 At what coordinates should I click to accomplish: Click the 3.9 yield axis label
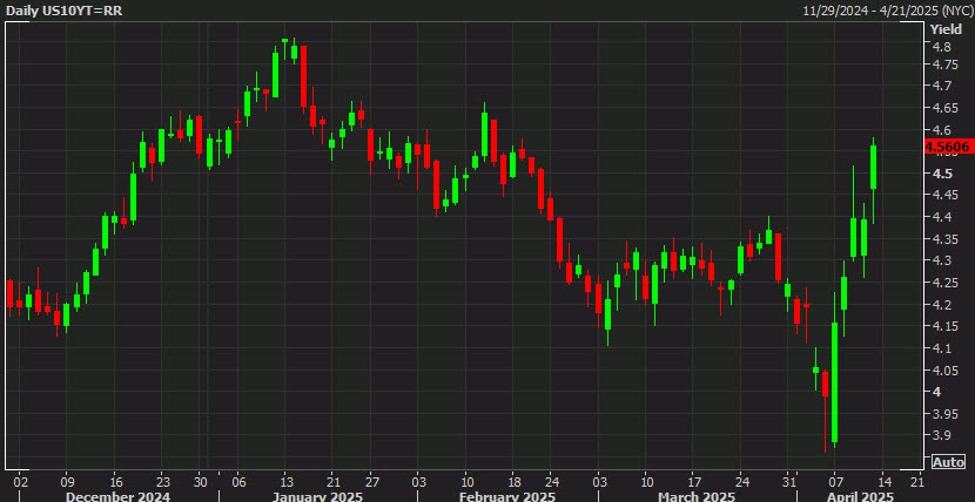[941, 436]
